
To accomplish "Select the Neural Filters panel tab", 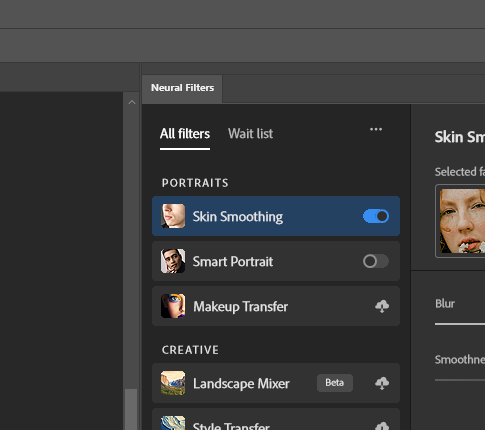I will 182,88.
